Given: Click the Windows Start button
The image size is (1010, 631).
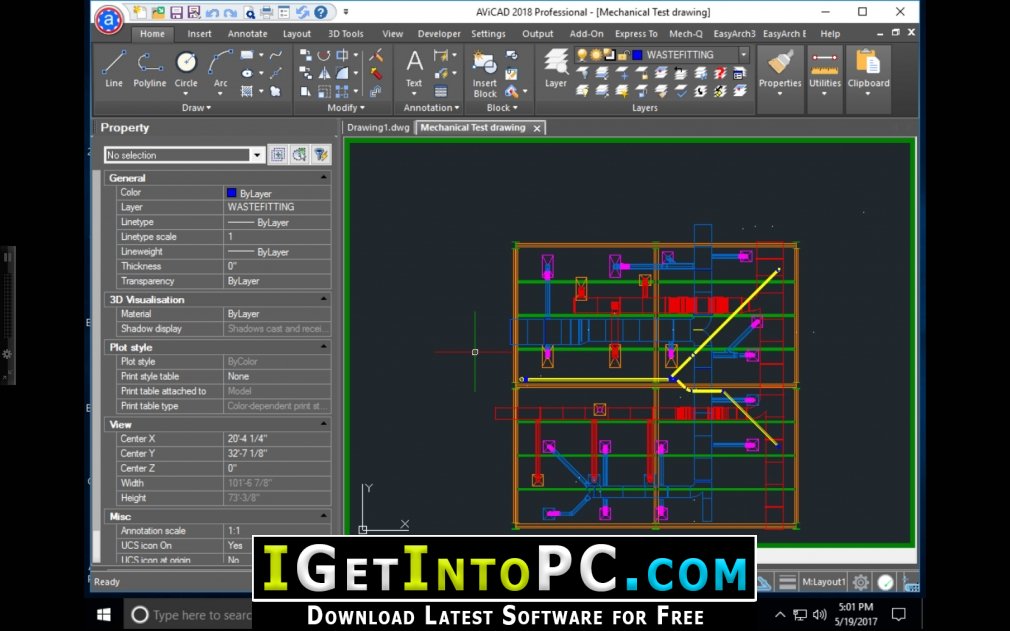Looking at the screenshot, I should coord(104,615).
